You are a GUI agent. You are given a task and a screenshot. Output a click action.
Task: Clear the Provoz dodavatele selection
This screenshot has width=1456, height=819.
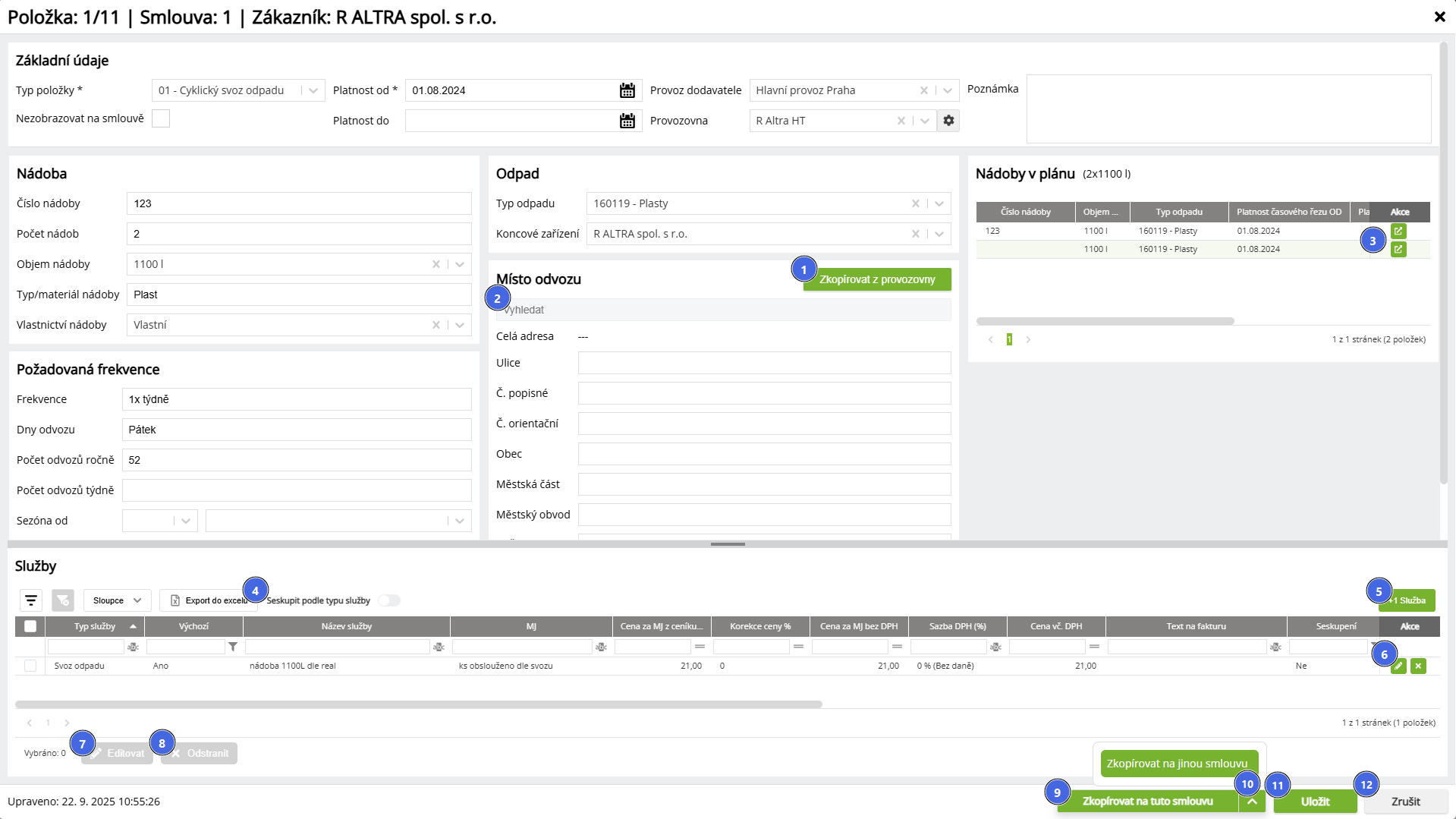coord(923,90)
